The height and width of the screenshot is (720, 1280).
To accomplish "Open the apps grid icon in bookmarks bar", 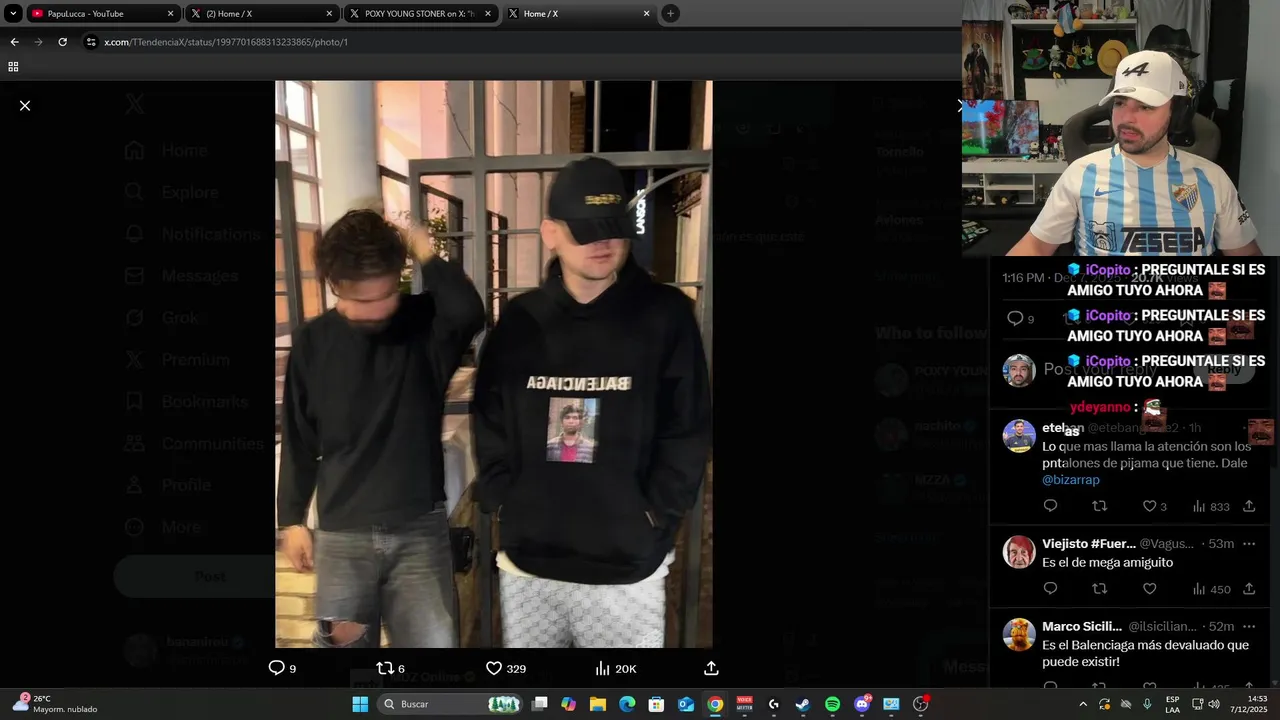I will 13,67.
